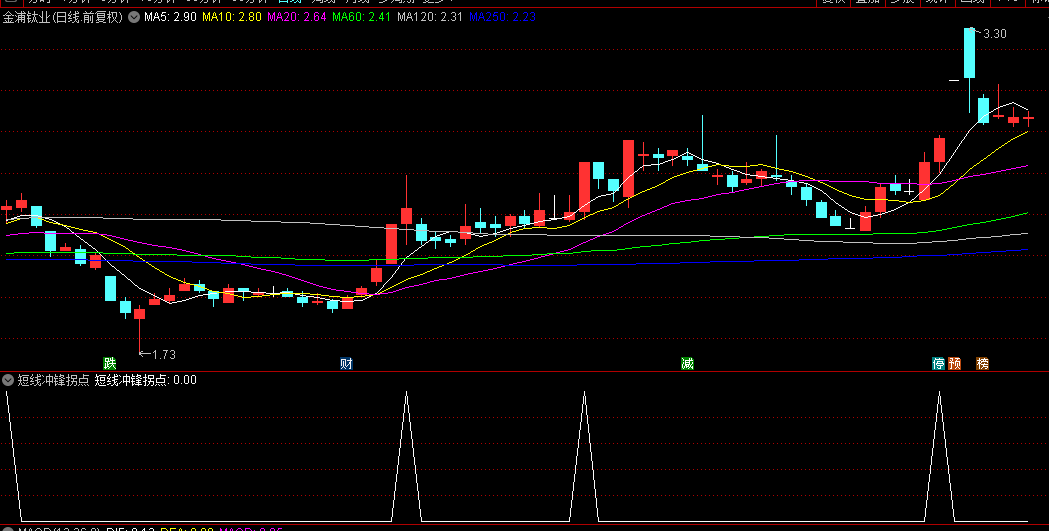Select the green MA60: 2.41 label
This screenshot has height=531, width=1049.
coord(361,17)
